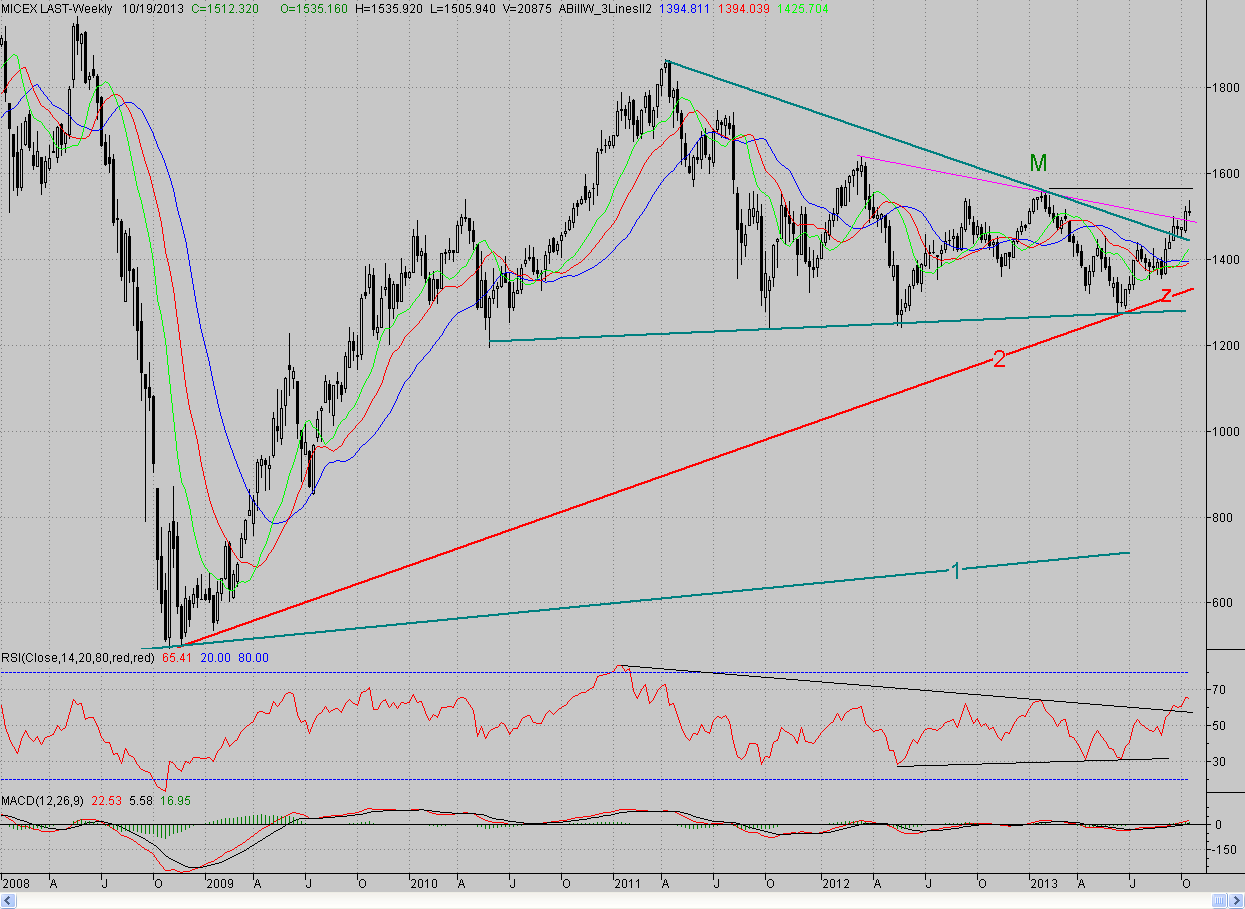Click the MICEX LAST-Weekly chart title
Image resolution: width=1245 pixels, height=909 pixels.
pyautogui.click(x=59, y=8)
